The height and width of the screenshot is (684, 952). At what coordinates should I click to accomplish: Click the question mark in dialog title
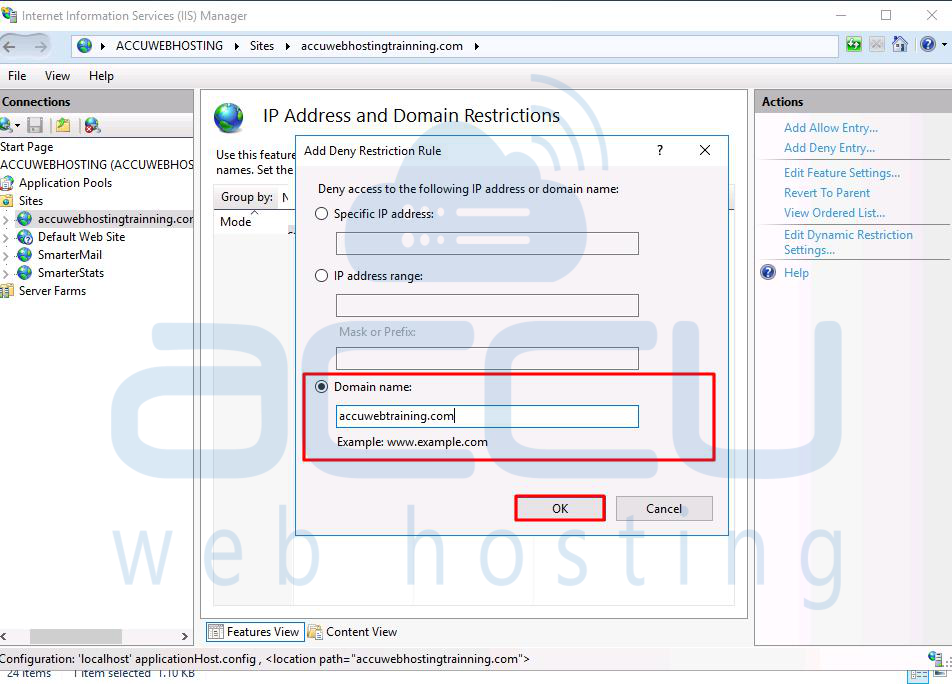pyautogui.click(x=660, y=150)
